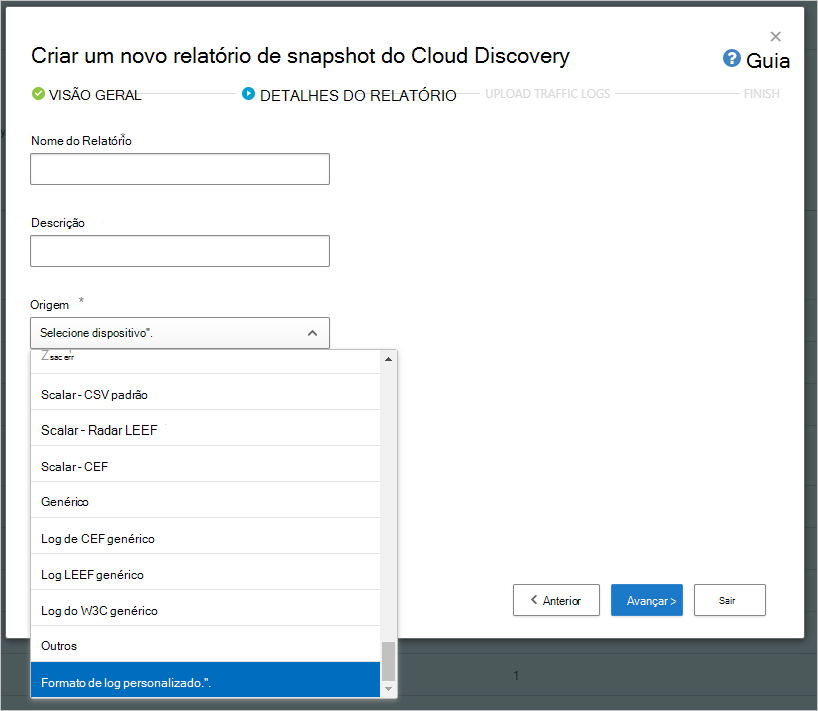Click the Anterior button
Screen dimensions: 818x711
point(556,600)
